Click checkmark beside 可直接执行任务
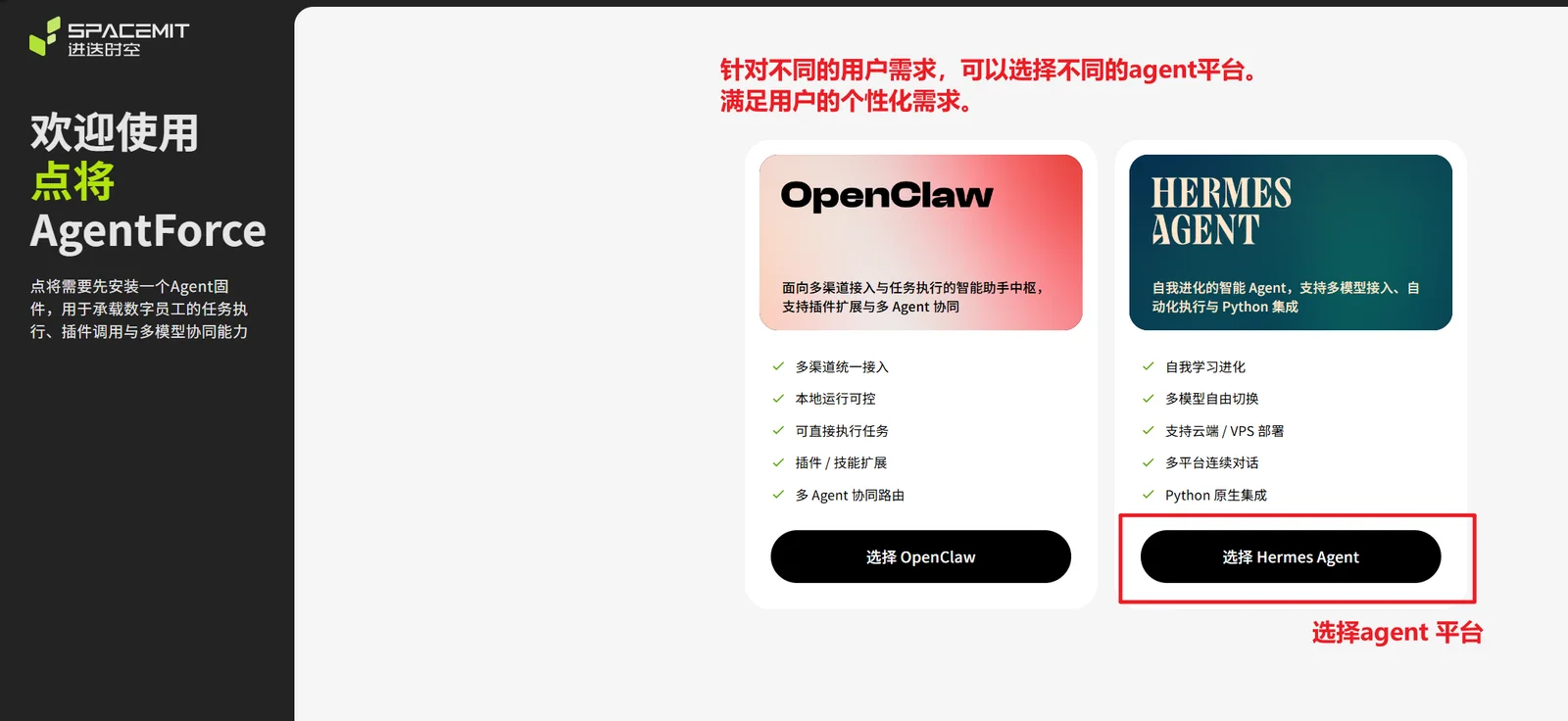 coord(778,430)
